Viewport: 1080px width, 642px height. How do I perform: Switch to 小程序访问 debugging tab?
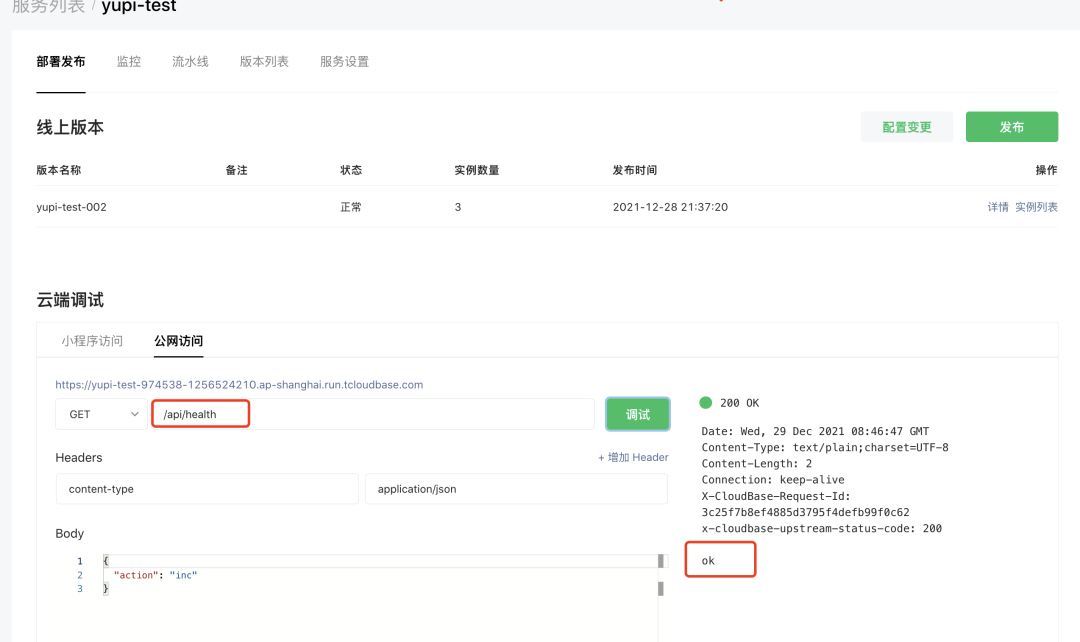(x=92, y=341)
